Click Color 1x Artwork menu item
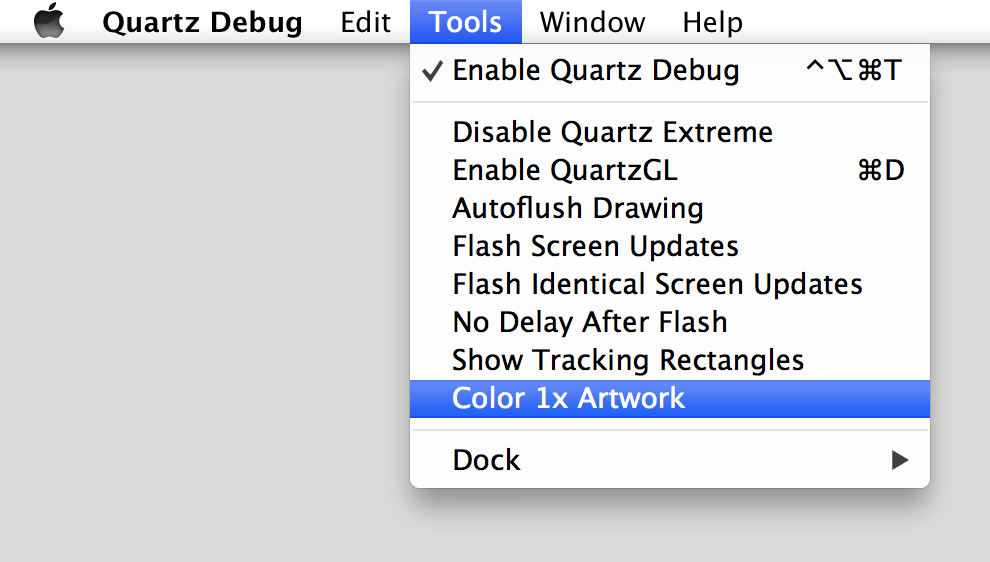Image resolution: width=990 pixels, height=562 pixels. tap(568, 398)
